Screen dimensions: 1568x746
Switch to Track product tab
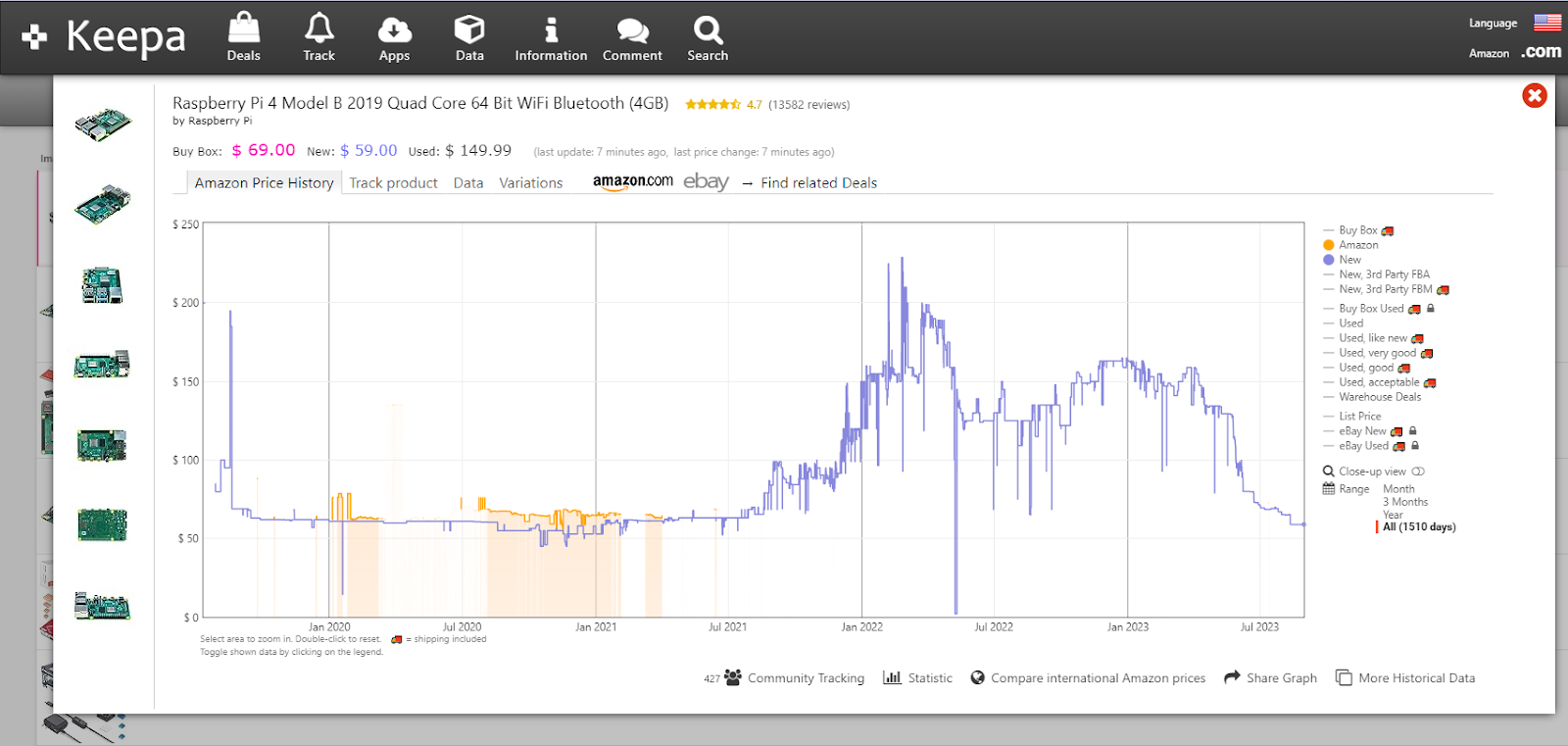tap(393, 182)
